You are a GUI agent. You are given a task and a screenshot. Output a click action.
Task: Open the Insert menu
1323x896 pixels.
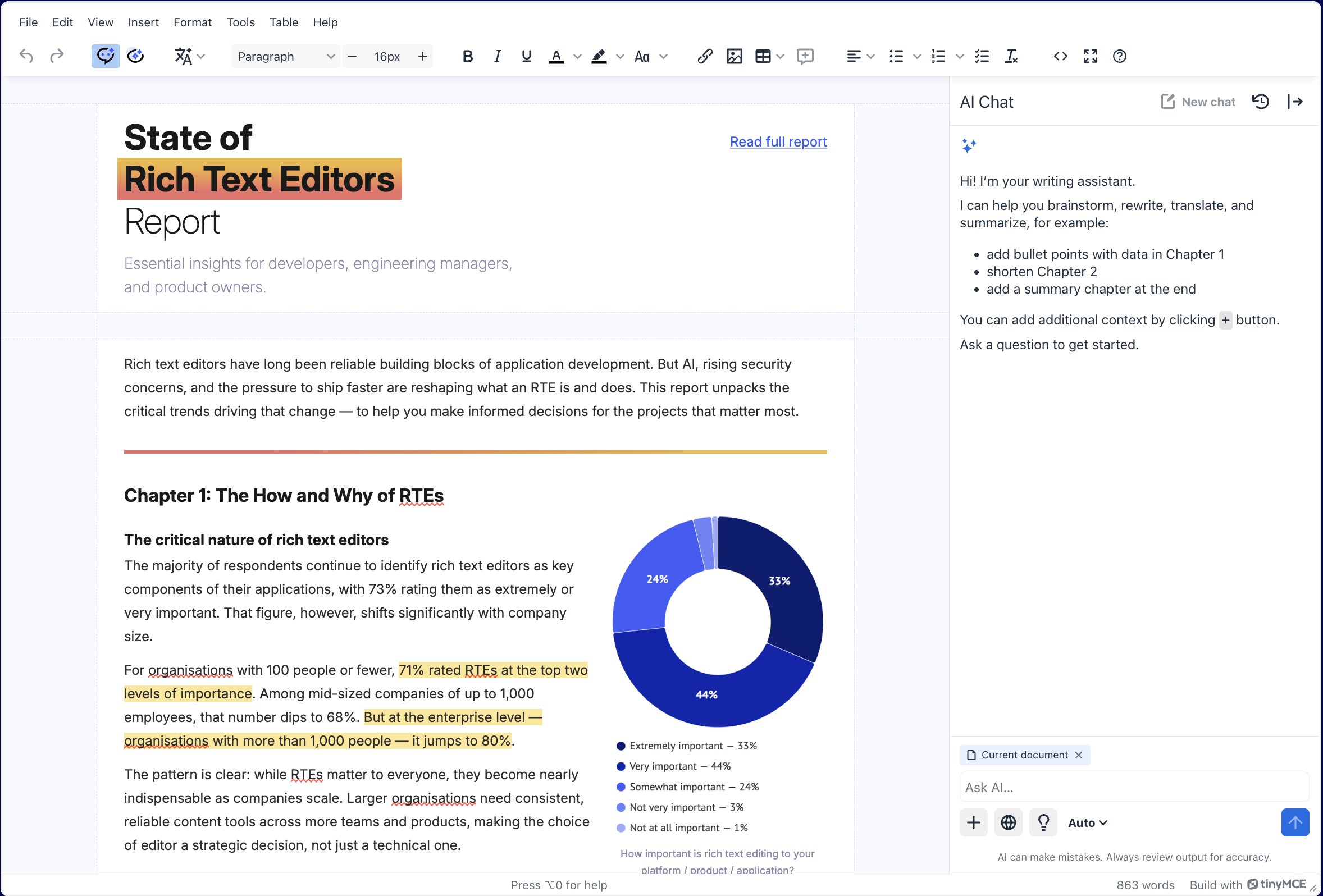143,22
